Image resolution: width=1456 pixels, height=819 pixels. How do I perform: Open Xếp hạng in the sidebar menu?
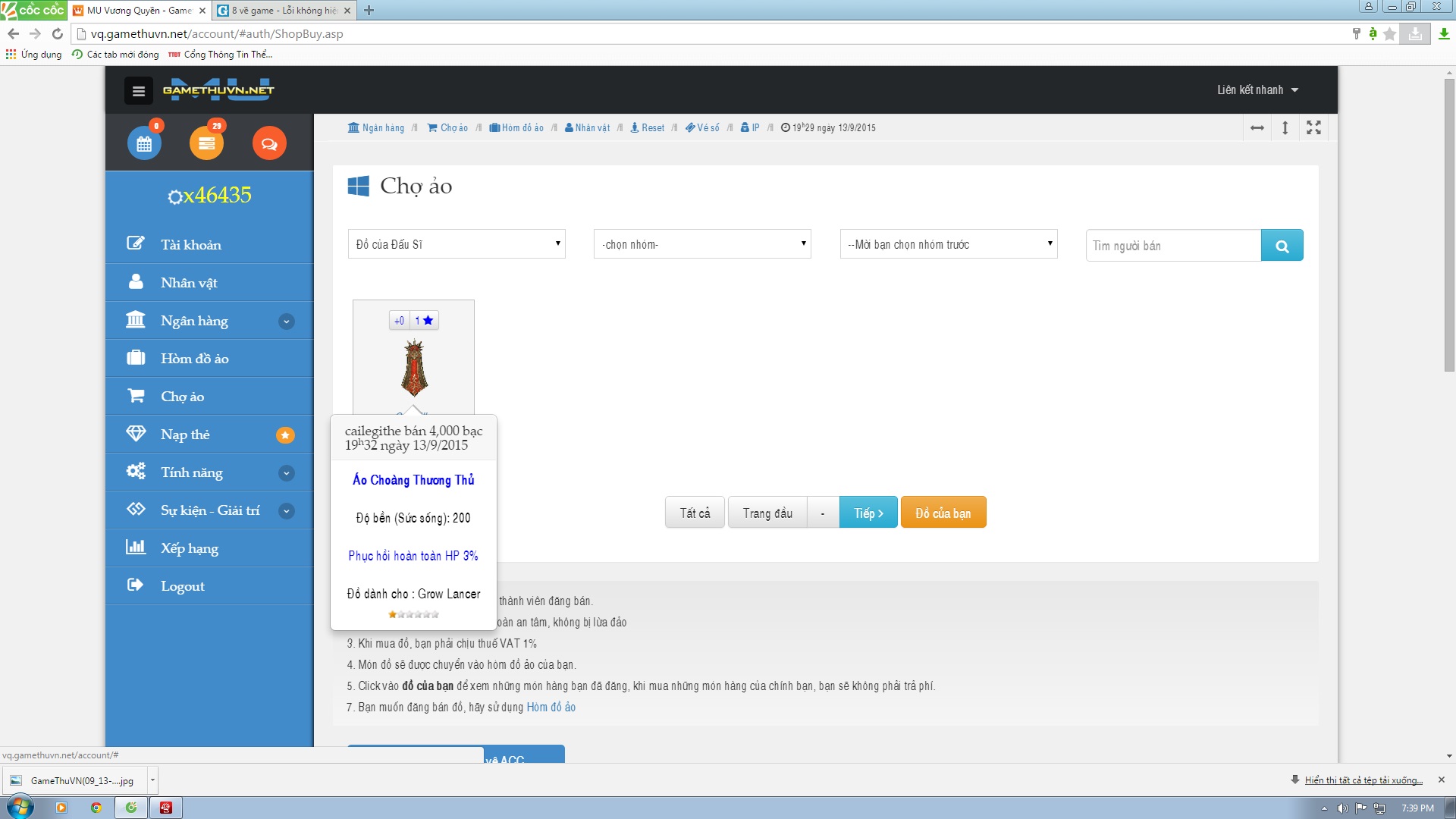(190, 548)
